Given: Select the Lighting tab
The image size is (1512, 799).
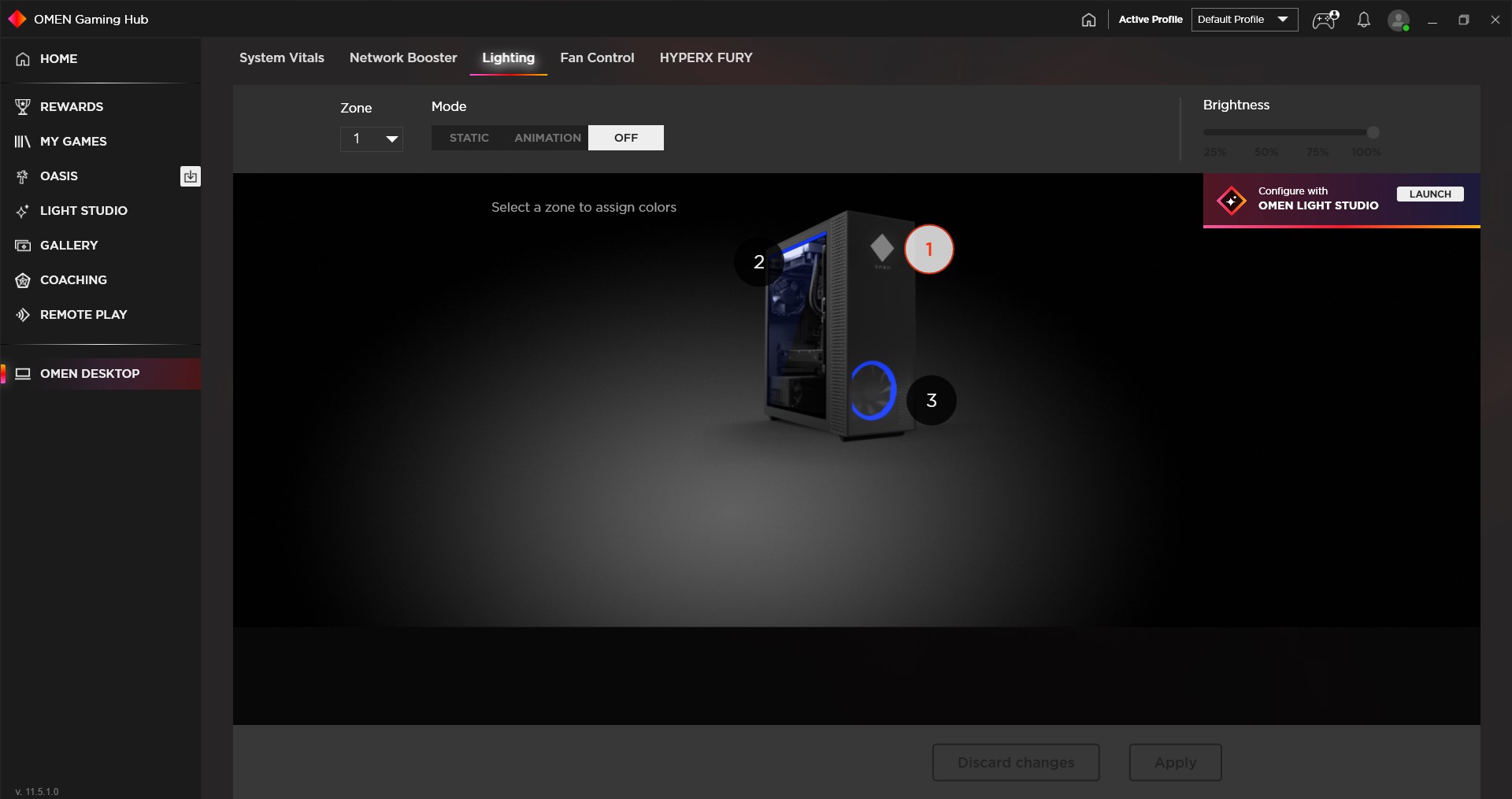Looking at the screenshot, I should coord(509,57).
